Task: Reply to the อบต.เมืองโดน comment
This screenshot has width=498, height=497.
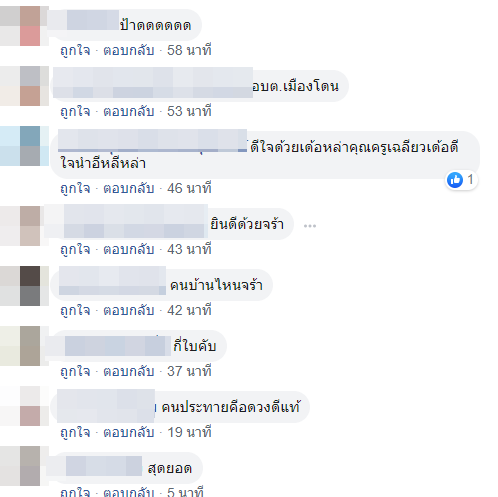Action: (x=129, y=111)
